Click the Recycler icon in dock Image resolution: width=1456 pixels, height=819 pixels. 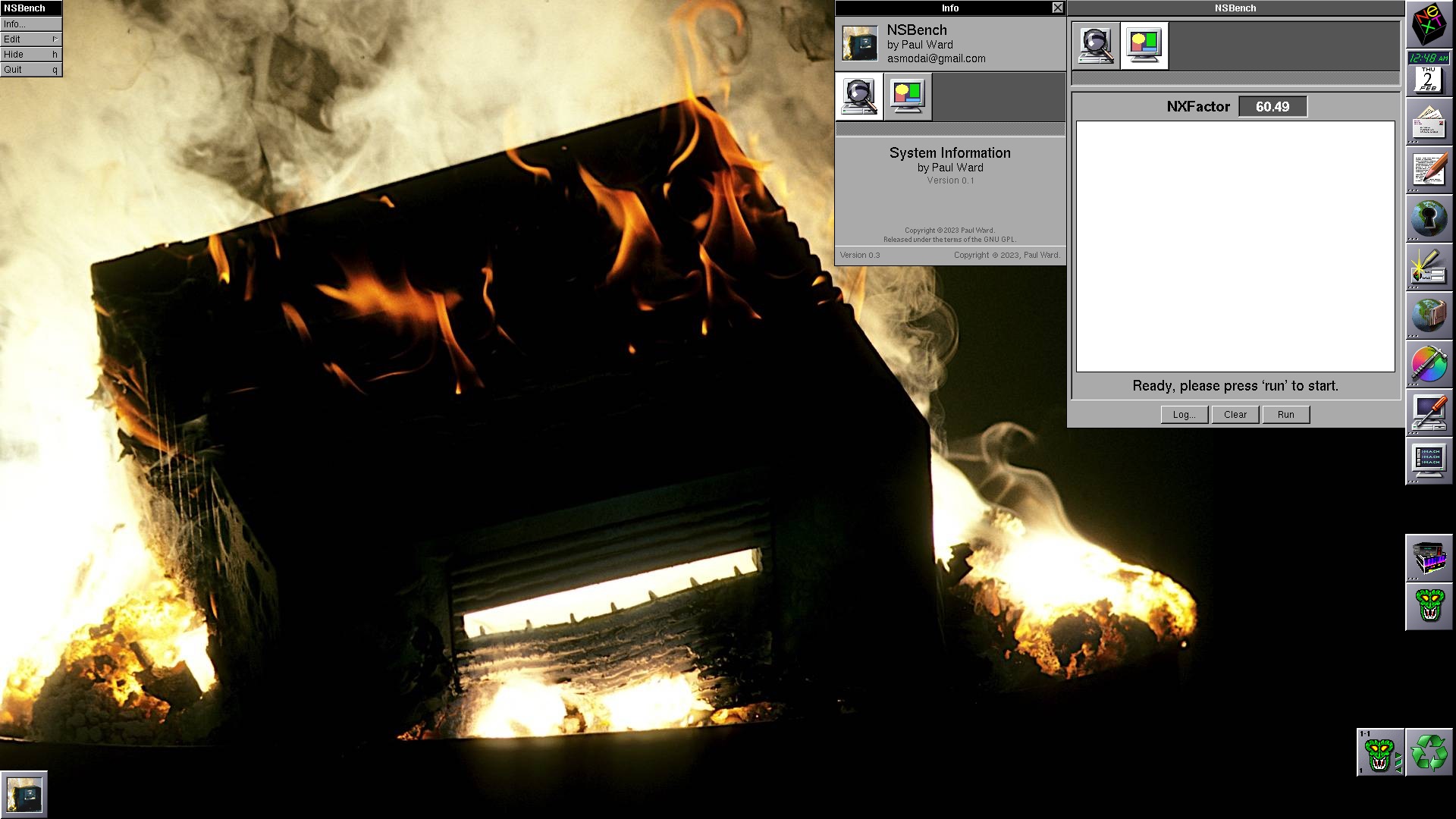coord(1429,752)
